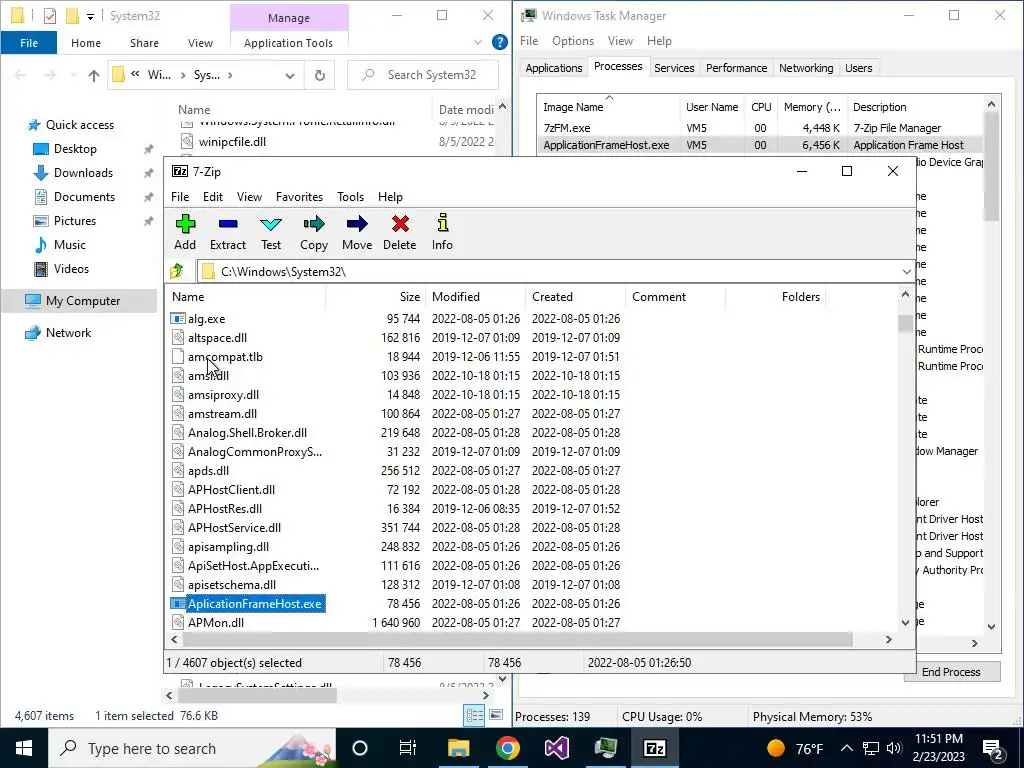
Task: Open Downloads in Explorer sidebar
Action: pyautogui.click(x=72, y=173)
